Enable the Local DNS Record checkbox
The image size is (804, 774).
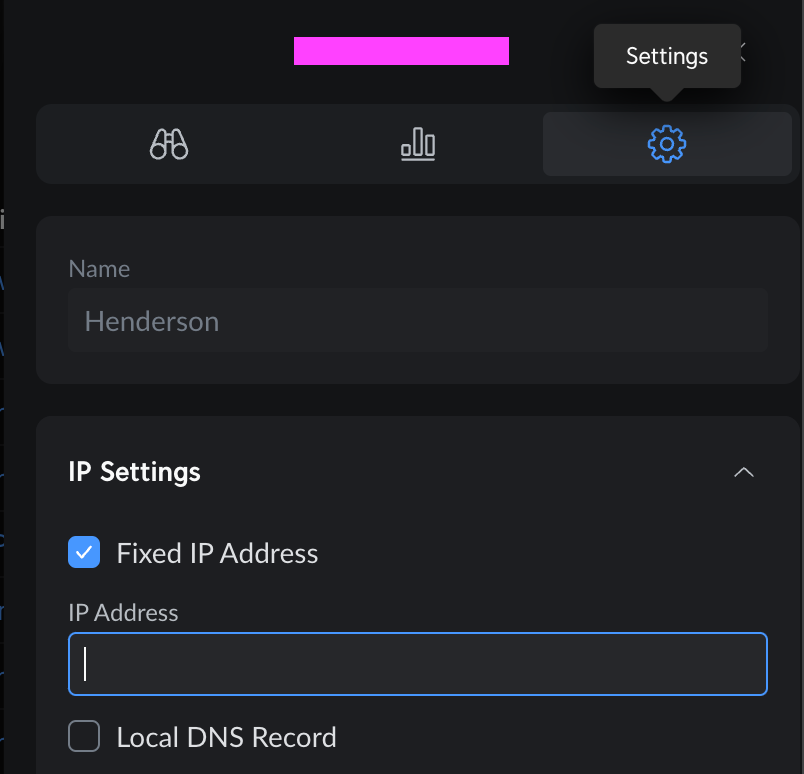(84, 737)
